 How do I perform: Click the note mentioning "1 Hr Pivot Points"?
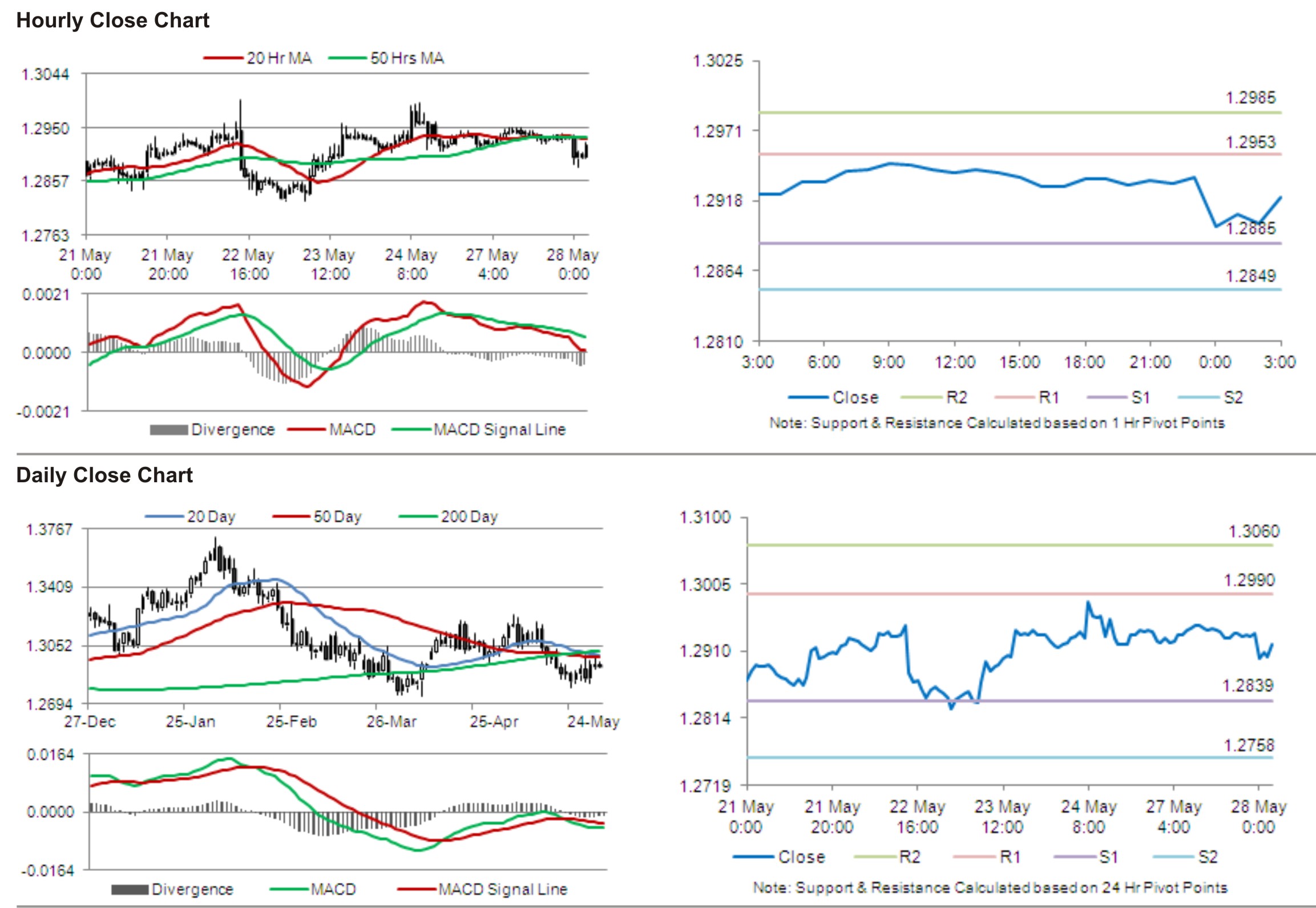(x=997, y=423)
